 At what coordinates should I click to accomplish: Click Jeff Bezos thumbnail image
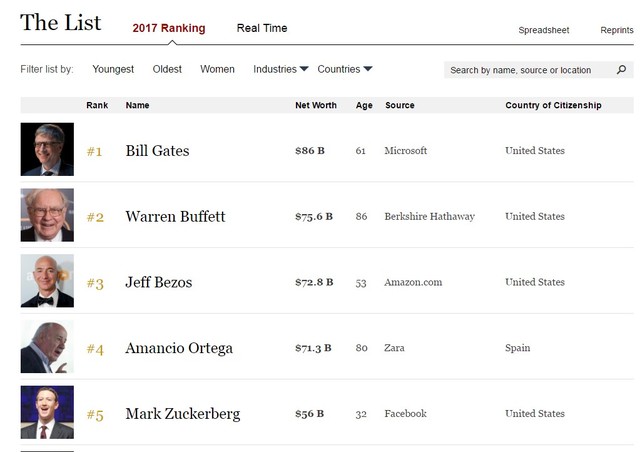(x=47, y=282)
